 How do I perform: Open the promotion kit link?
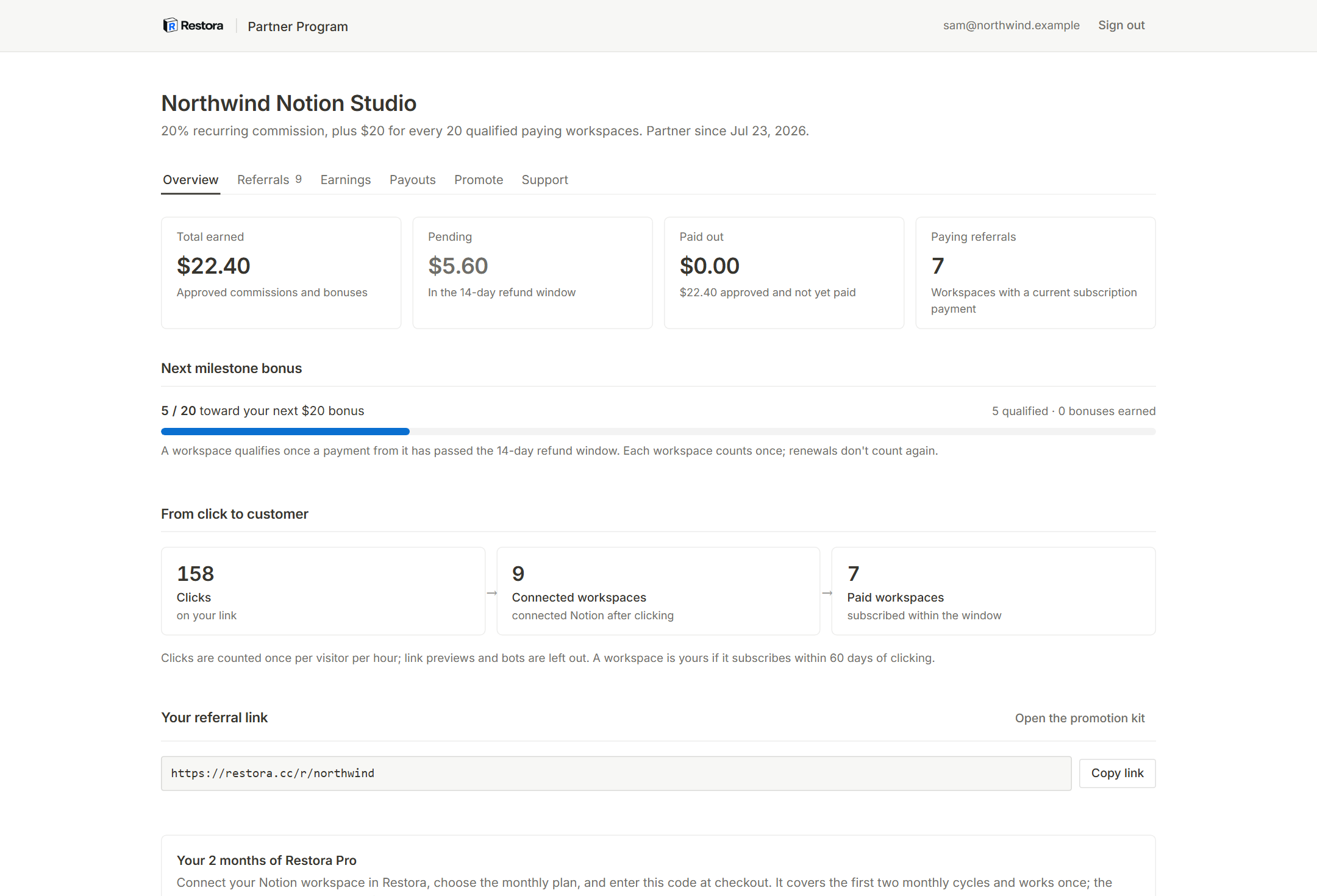1079,718
